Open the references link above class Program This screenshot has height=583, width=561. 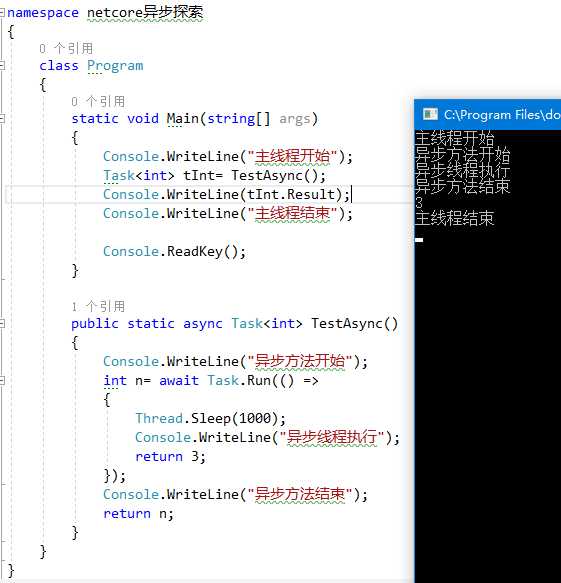(66, 48)
